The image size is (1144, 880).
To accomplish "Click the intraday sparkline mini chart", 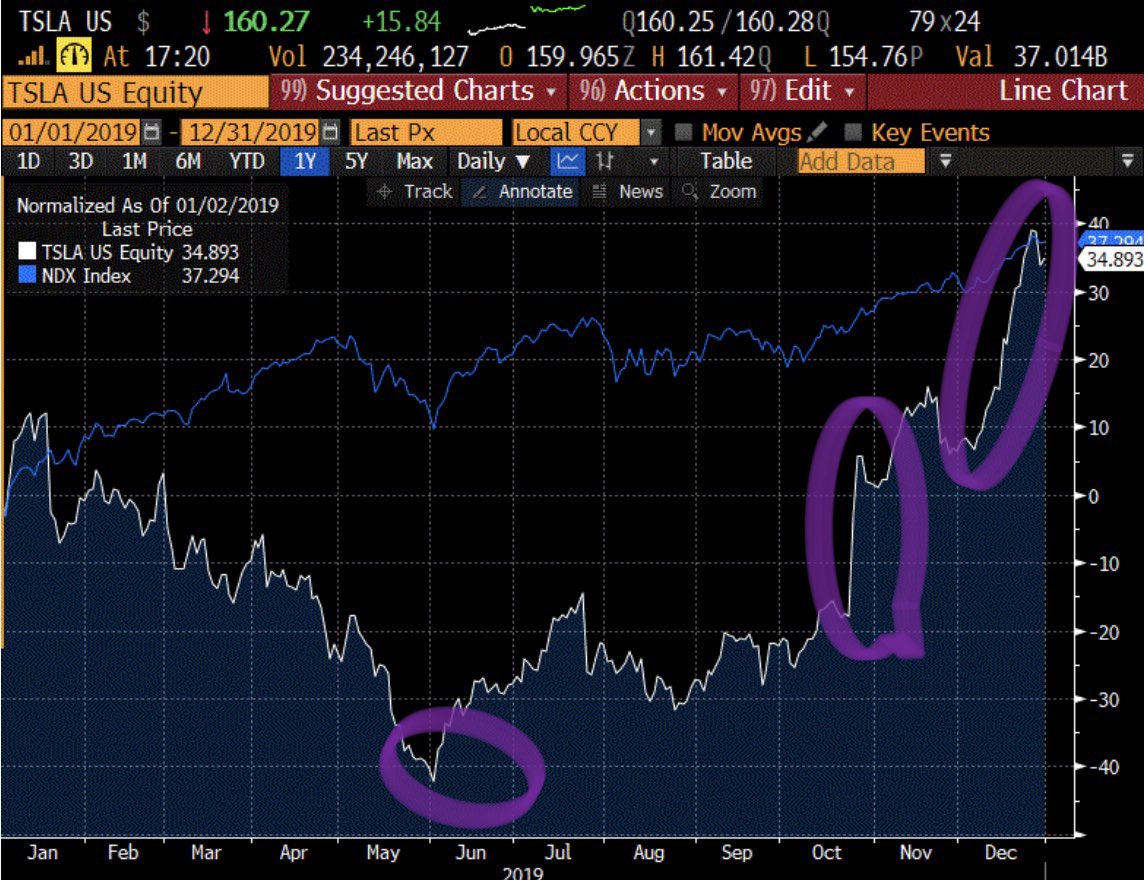I will coord(527,20).
